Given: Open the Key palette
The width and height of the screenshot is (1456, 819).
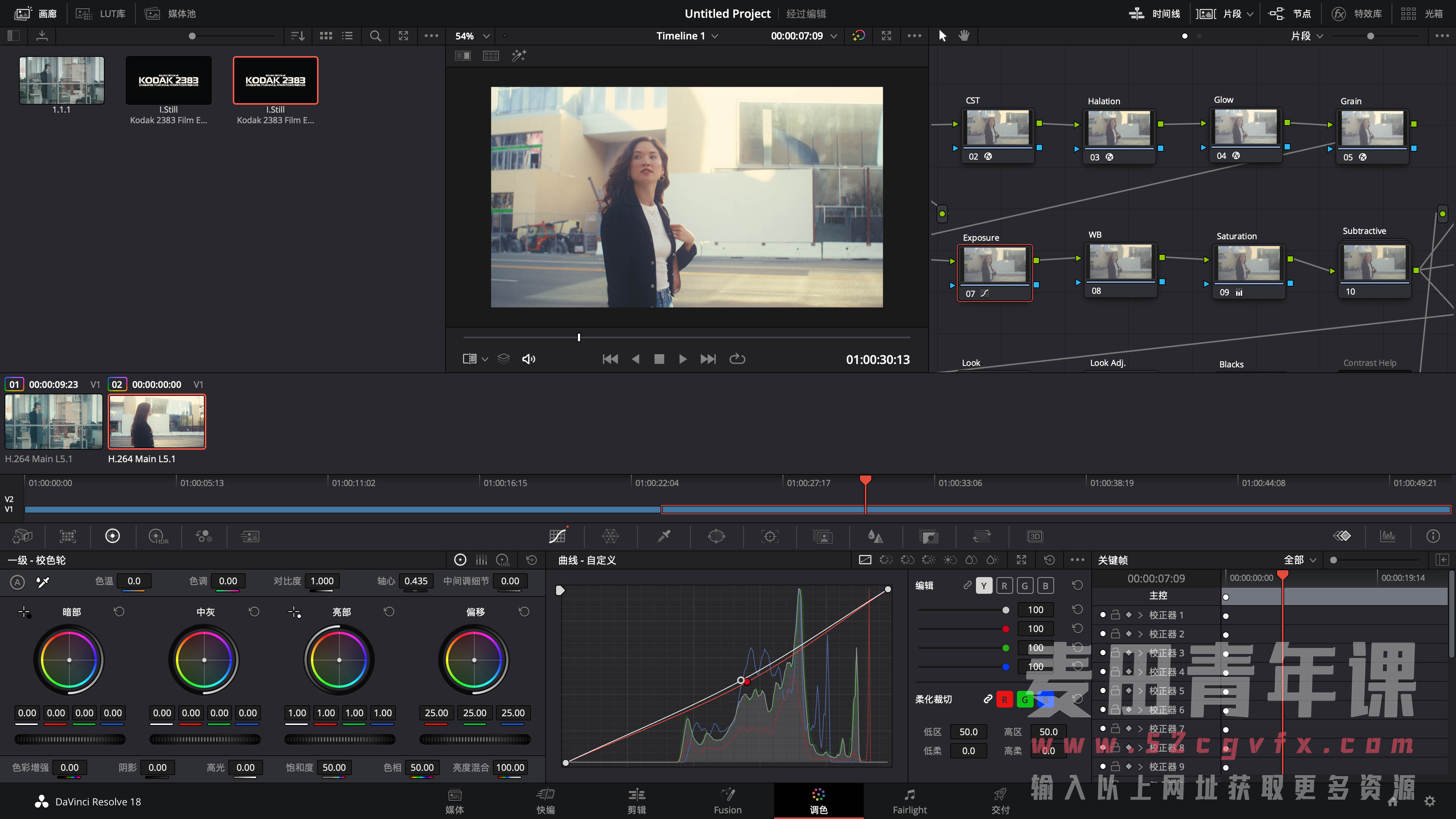Looking at the screenshot, I should pyautogui.click(x=928, y=536).
